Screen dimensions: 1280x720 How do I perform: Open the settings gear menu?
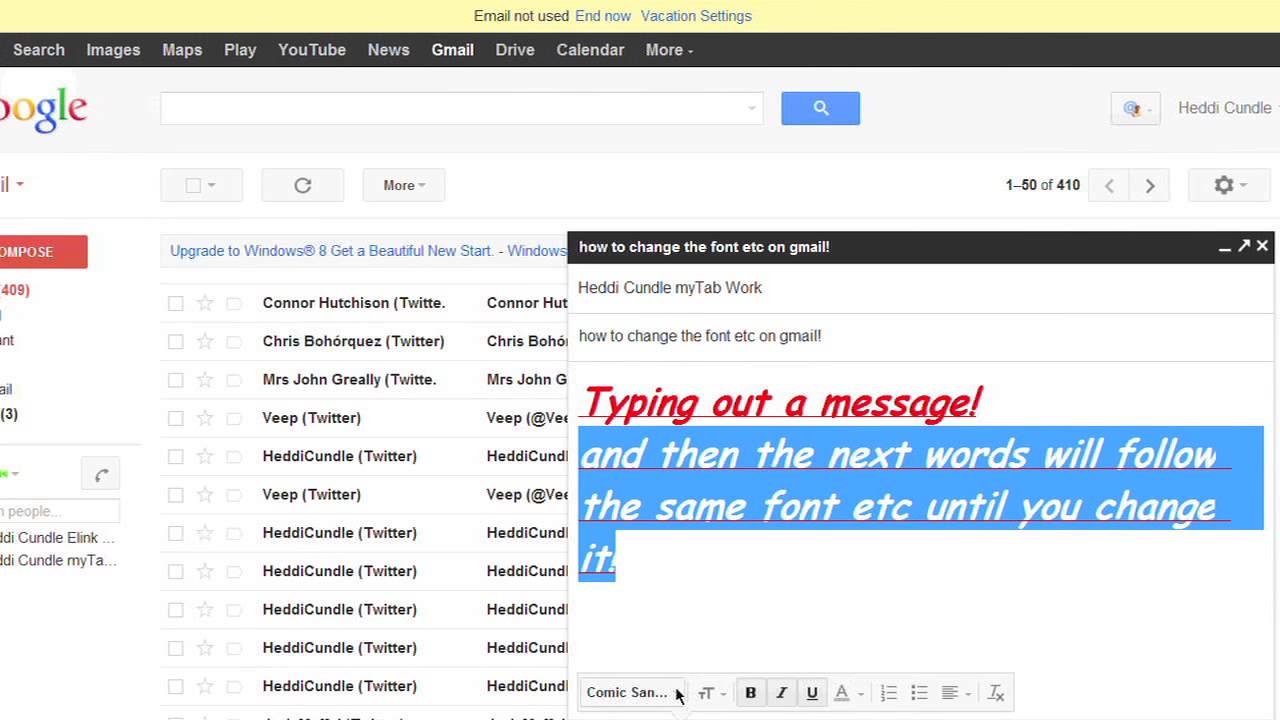[1229, 185]
